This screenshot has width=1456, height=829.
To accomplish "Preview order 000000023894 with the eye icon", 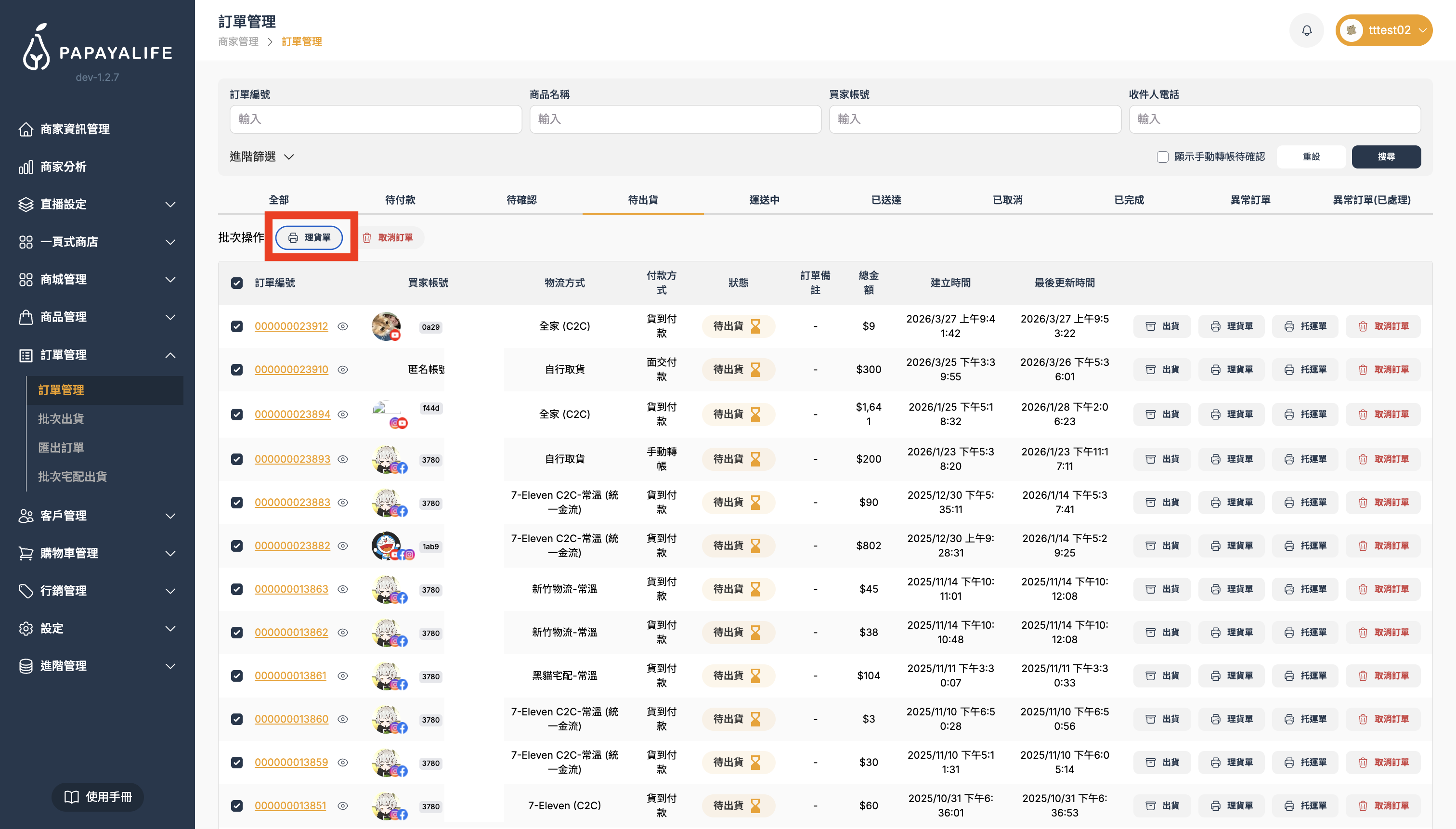I will coord(343,414).
